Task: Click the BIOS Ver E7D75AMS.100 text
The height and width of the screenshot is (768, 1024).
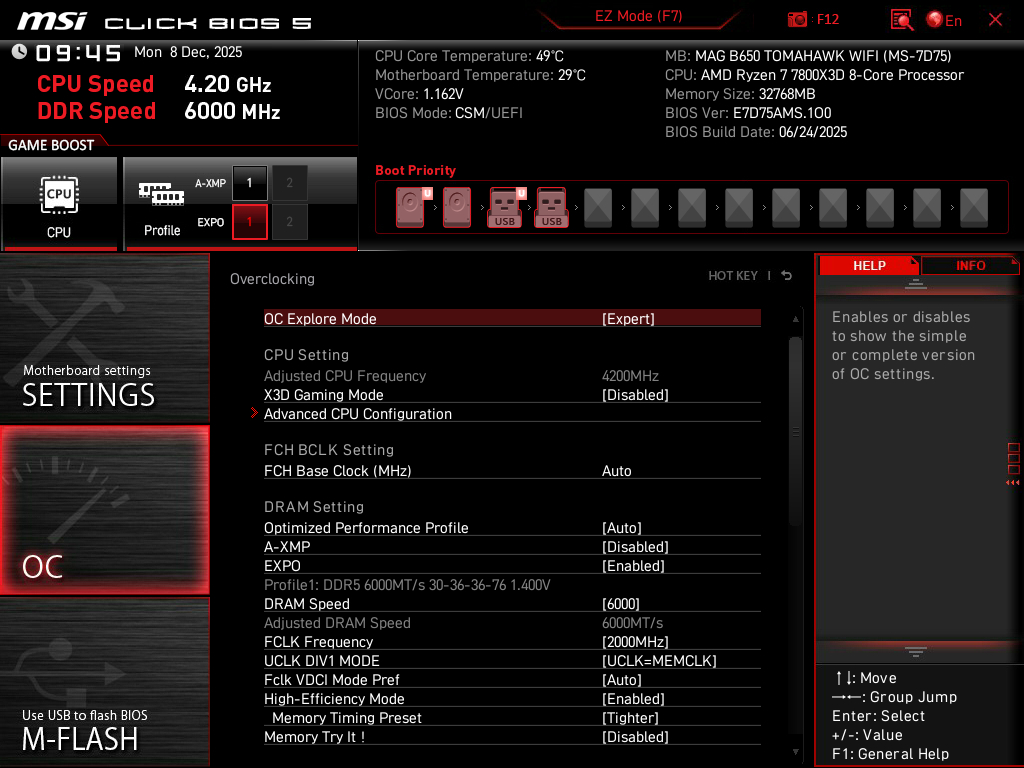Action: (x=748, y=113)
